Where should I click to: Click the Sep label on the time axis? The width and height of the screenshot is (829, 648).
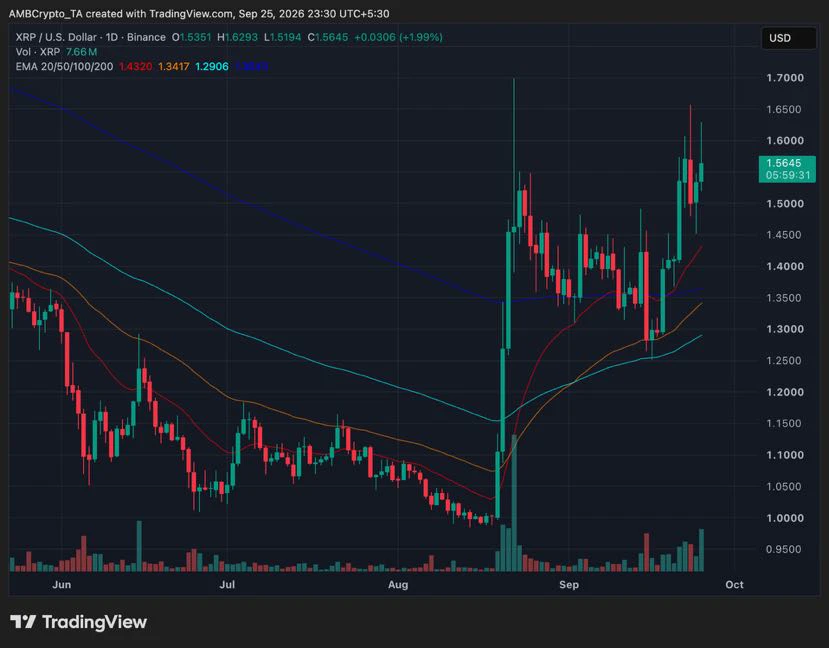(569, 585)
